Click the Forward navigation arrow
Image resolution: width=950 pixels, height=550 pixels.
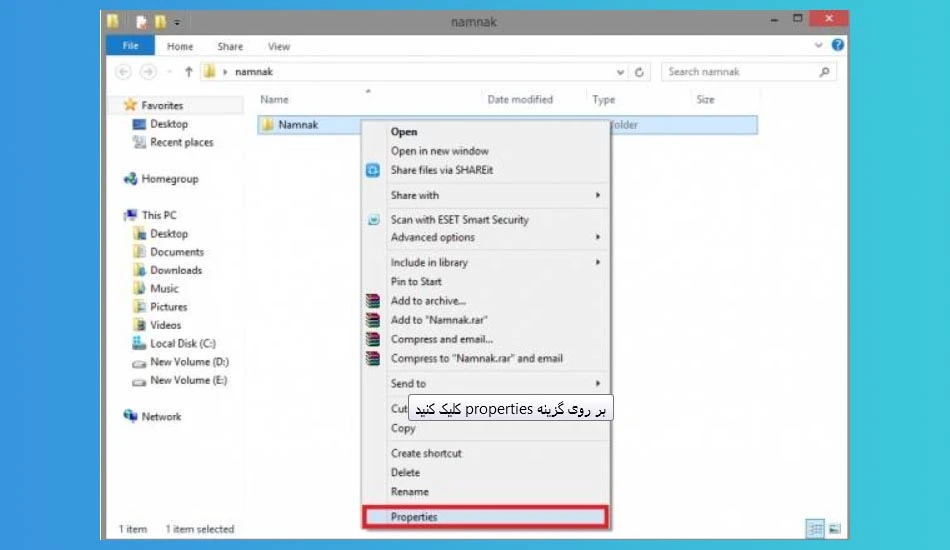pyautogui.click(x=148, y=71)
